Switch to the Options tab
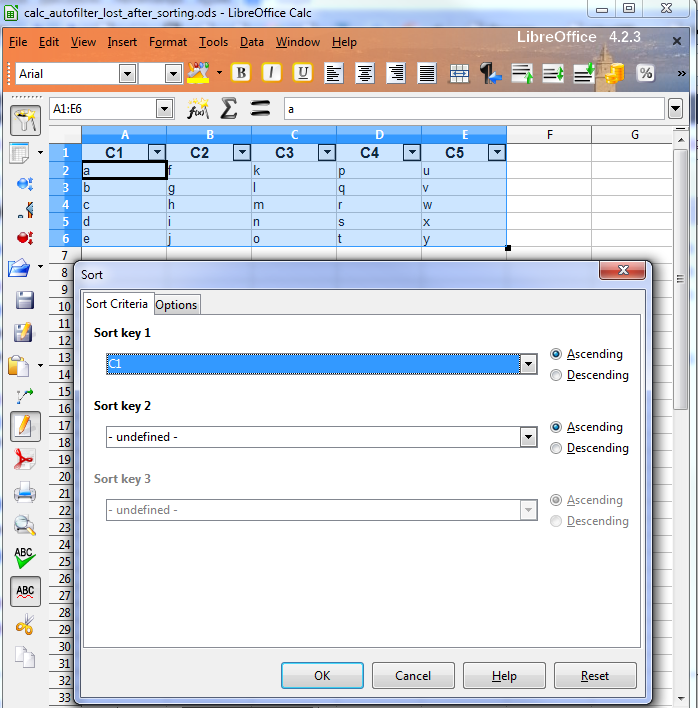The image size is (698, 708). pyautogui.click(x=176, y=305)
